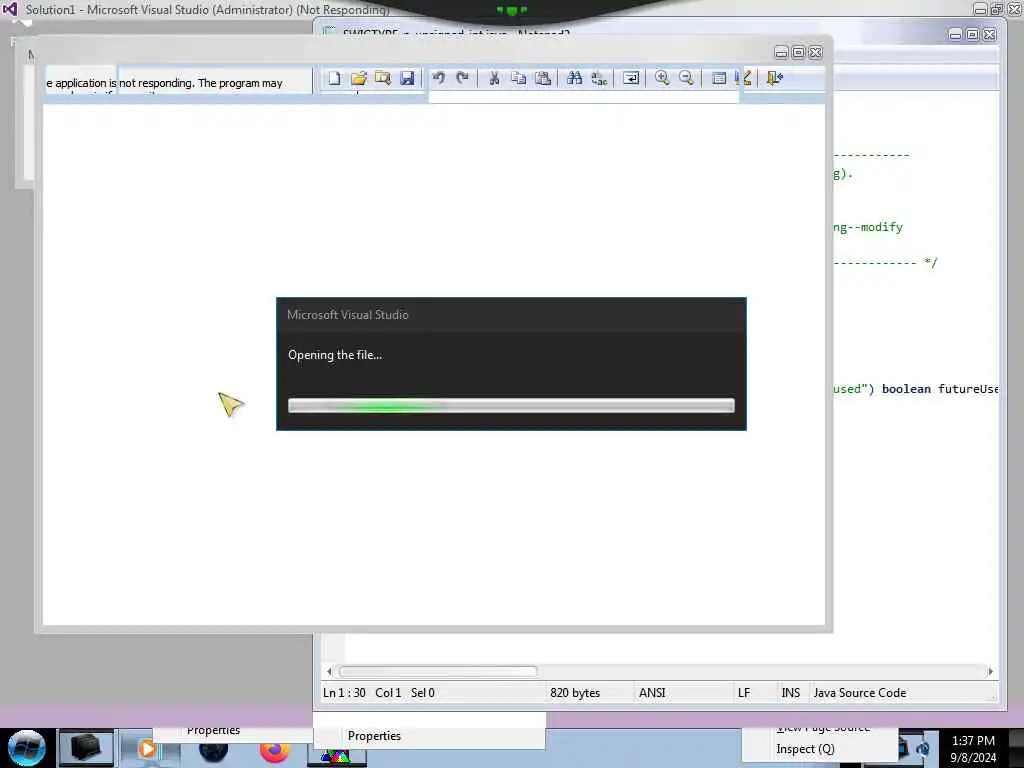This screenshot has height=768, width=1024.
Task: Click the colorful triangle taskbar app
Action: [336, 757]
